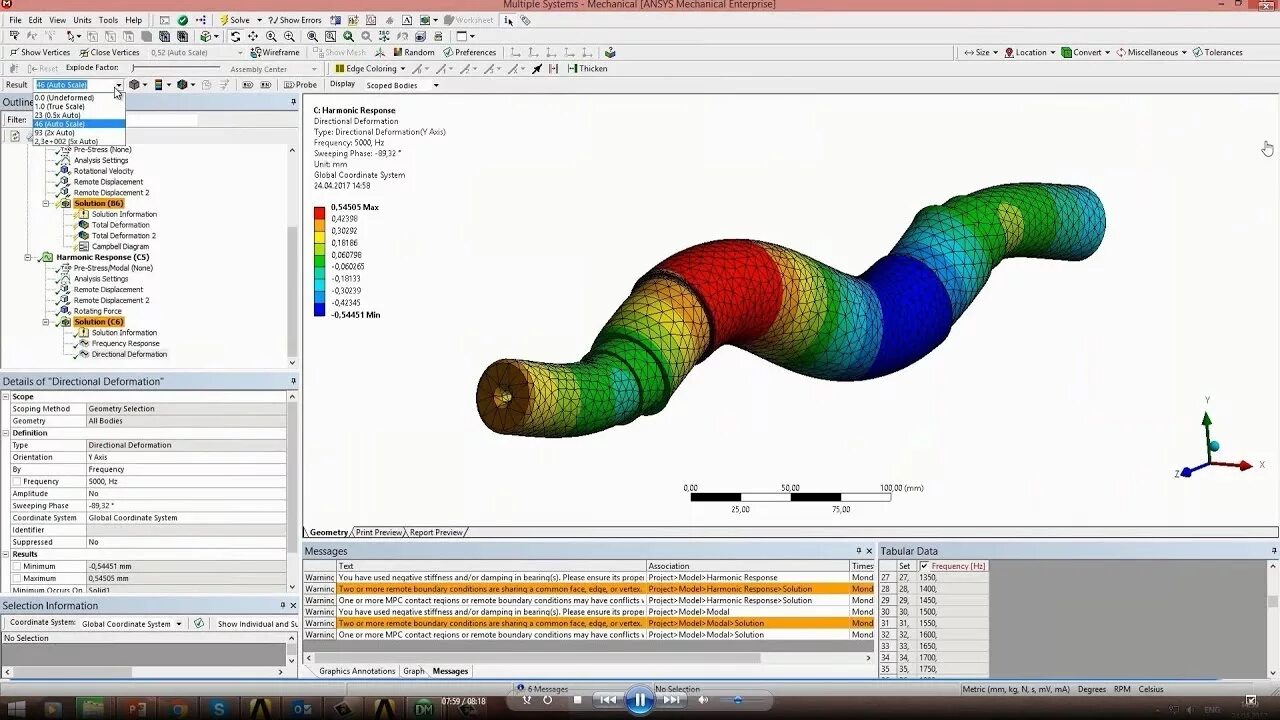
Task: Click the Solve lightning icon
Action: tap(223, 20)
